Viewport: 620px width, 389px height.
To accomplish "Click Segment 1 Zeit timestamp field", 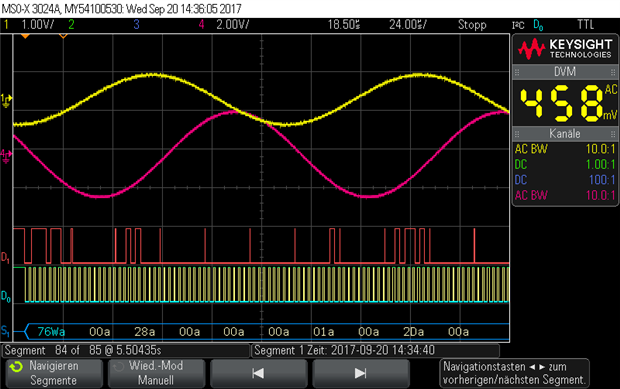I will (375, 350).
